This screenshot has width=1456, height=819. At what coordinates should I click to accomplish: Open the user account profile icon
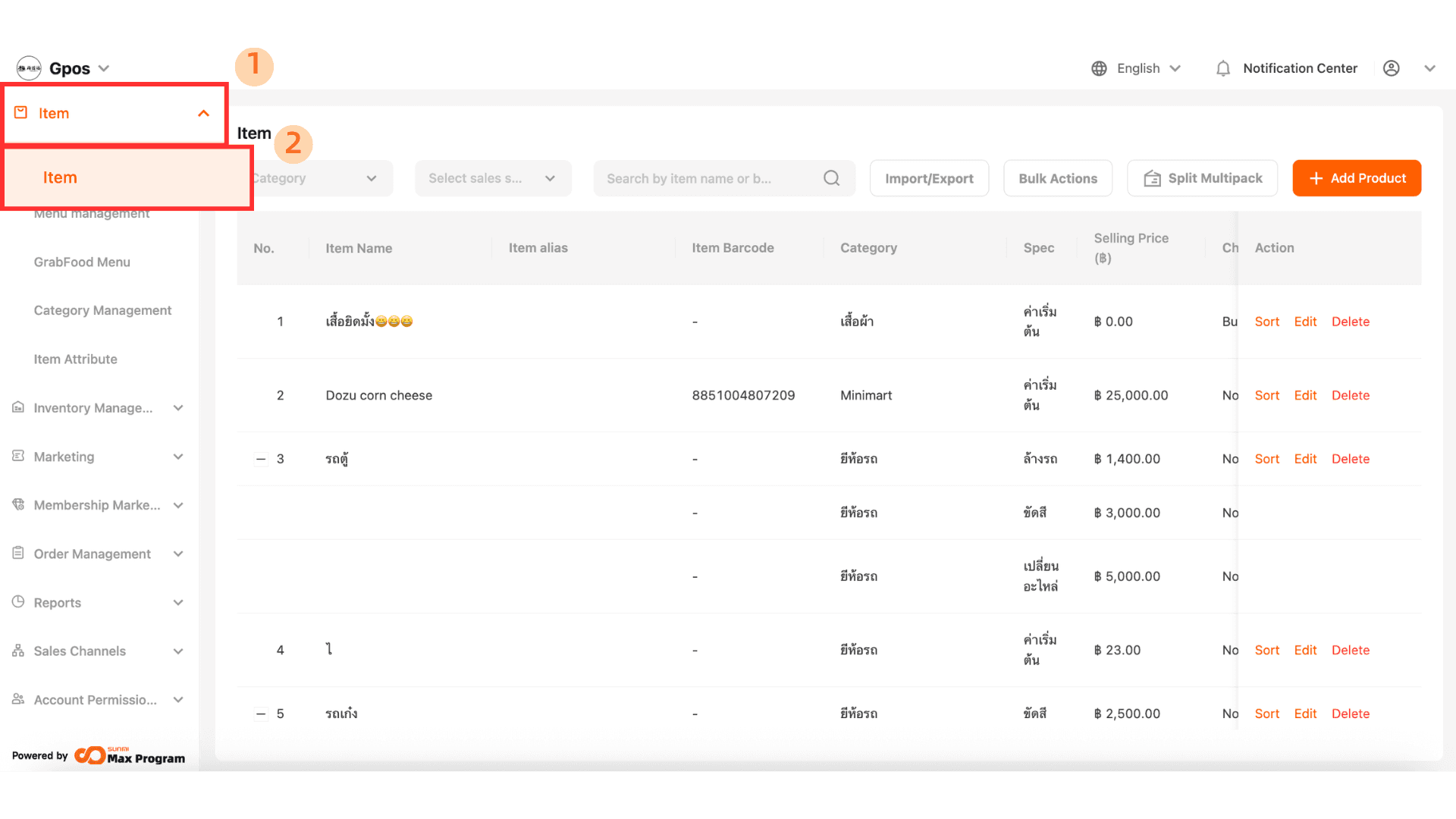click(x=1391, y=69)
